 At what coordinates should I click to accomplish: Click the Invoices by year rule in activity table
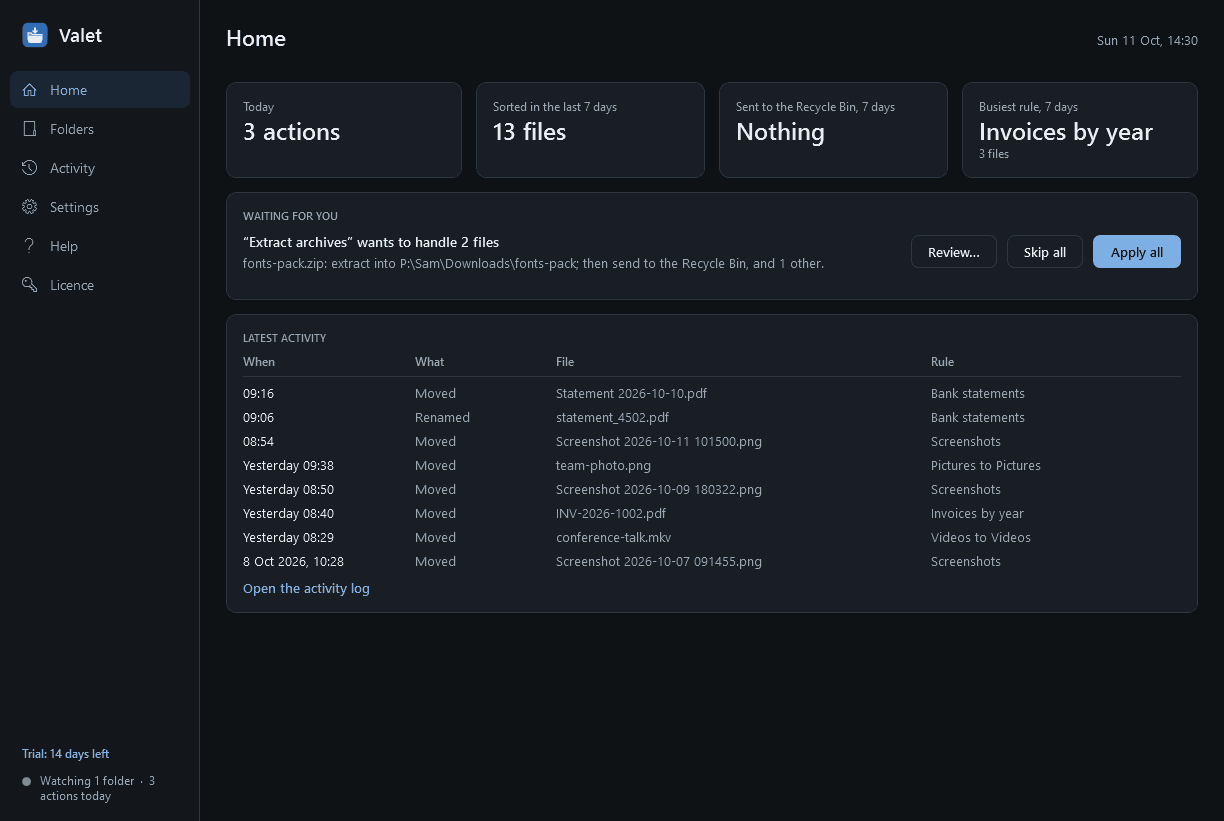(x=978, y=514)
